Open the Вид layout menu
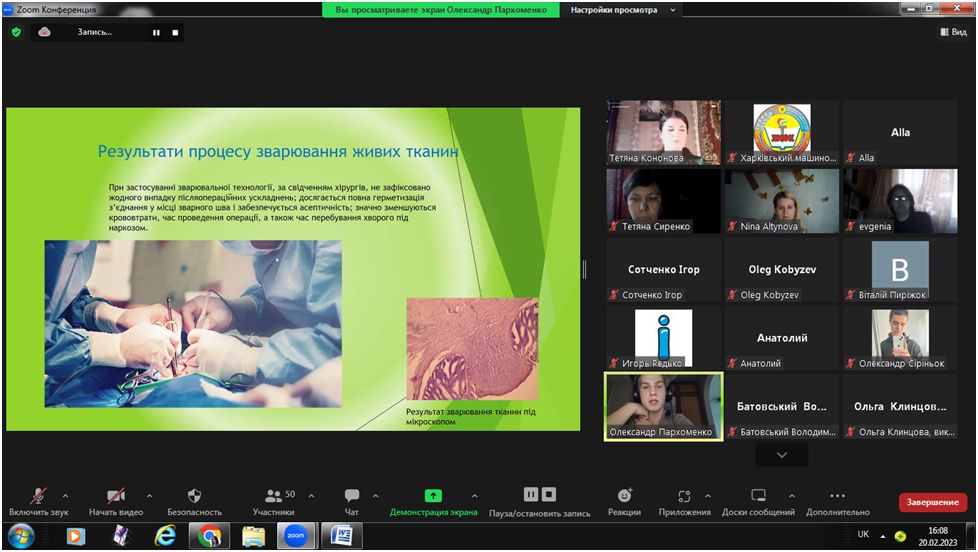Screen dimensions: 978x552 tap(954, 32)
